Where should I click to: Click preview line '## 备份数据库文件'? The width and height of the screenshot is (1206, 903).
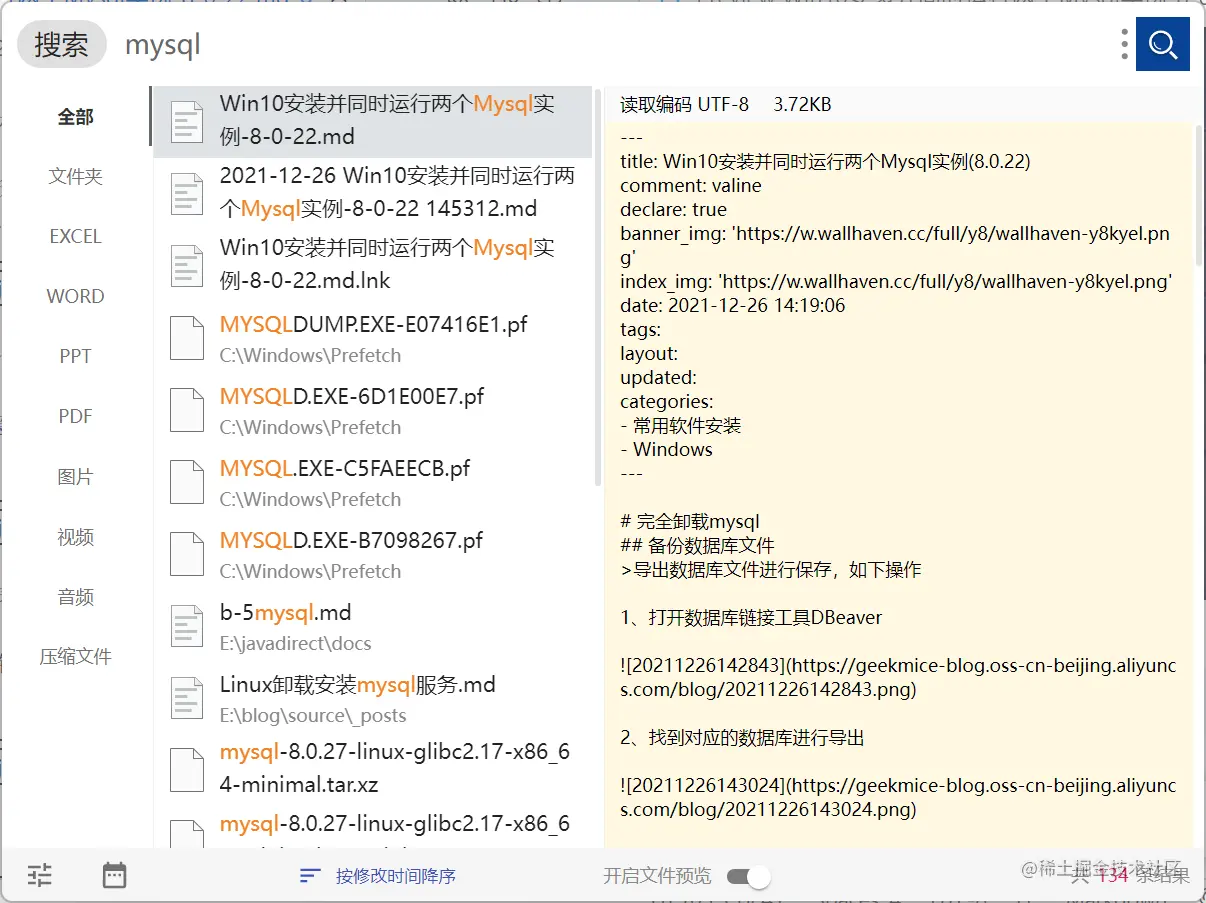click(x=697, y=545)
